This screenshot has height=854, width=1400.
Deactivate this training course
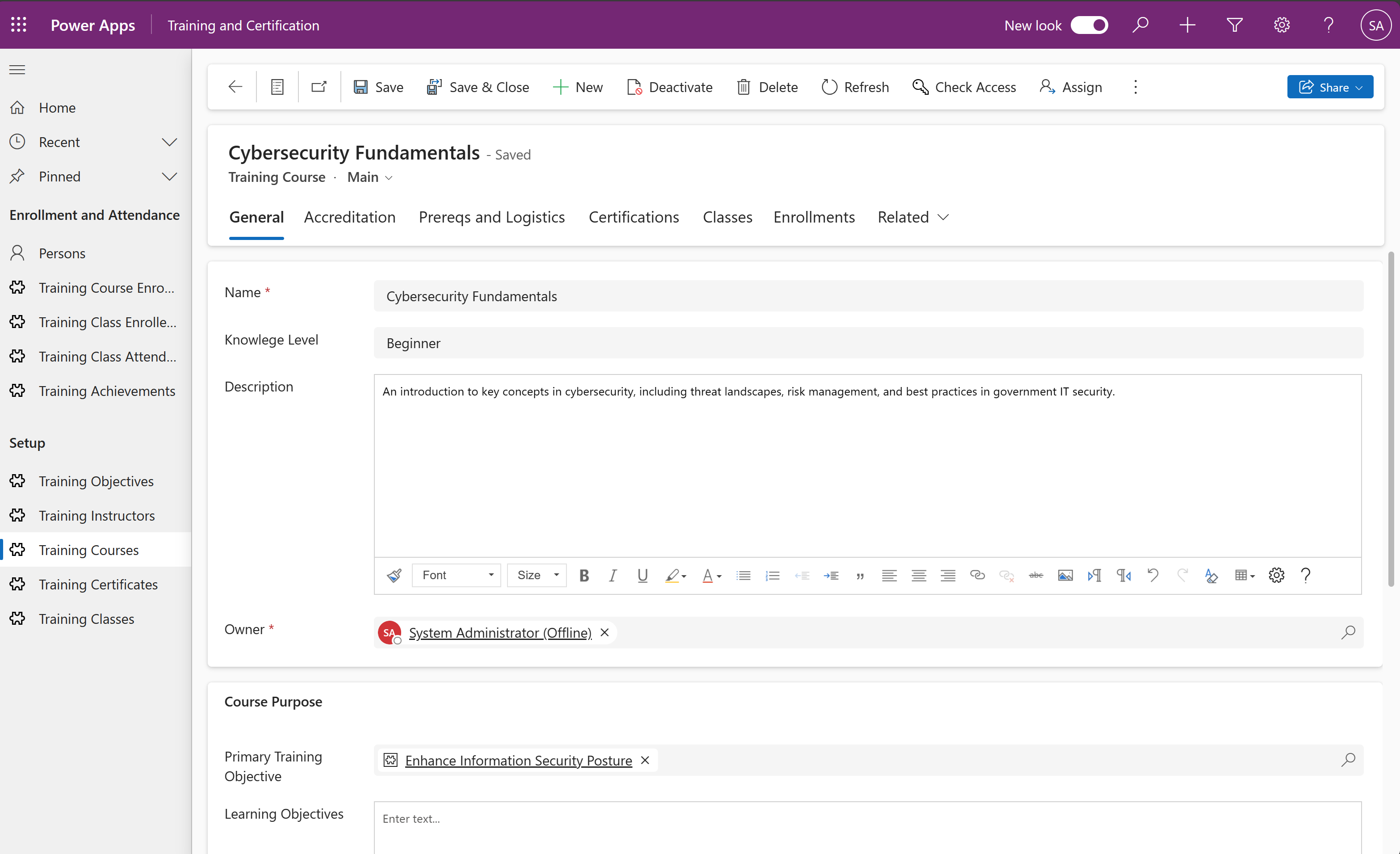tap(670, 87)
